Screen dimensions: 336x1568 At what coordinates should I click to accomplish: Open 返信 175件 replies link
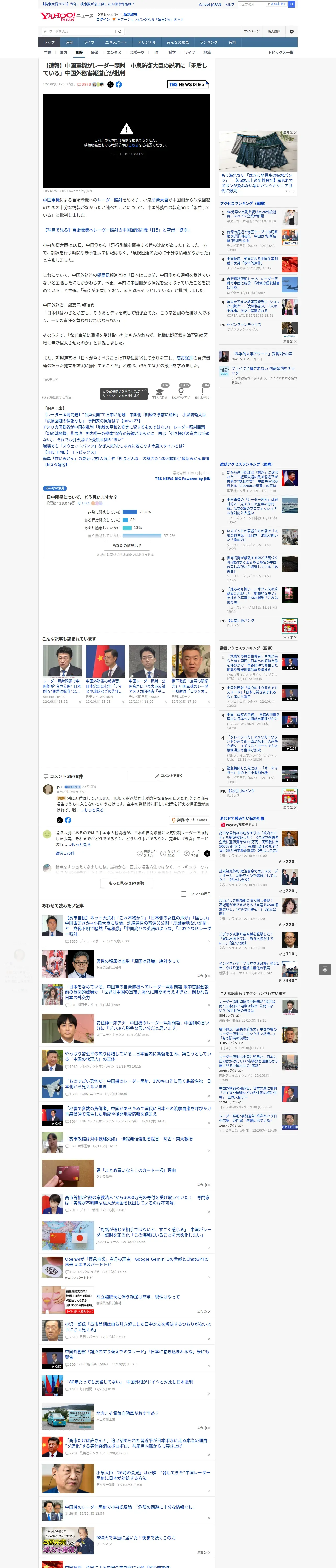[65, 854]
